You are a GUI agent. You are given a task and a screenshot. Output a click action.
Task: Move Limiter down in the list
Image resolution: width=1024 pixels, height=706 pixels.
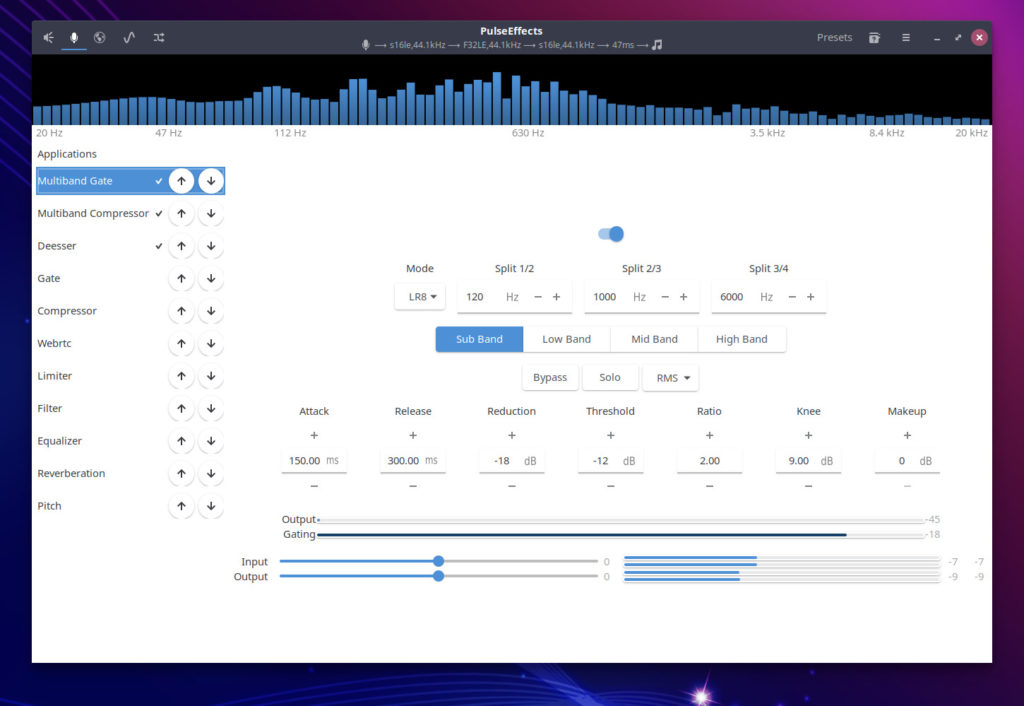(211, 376)
